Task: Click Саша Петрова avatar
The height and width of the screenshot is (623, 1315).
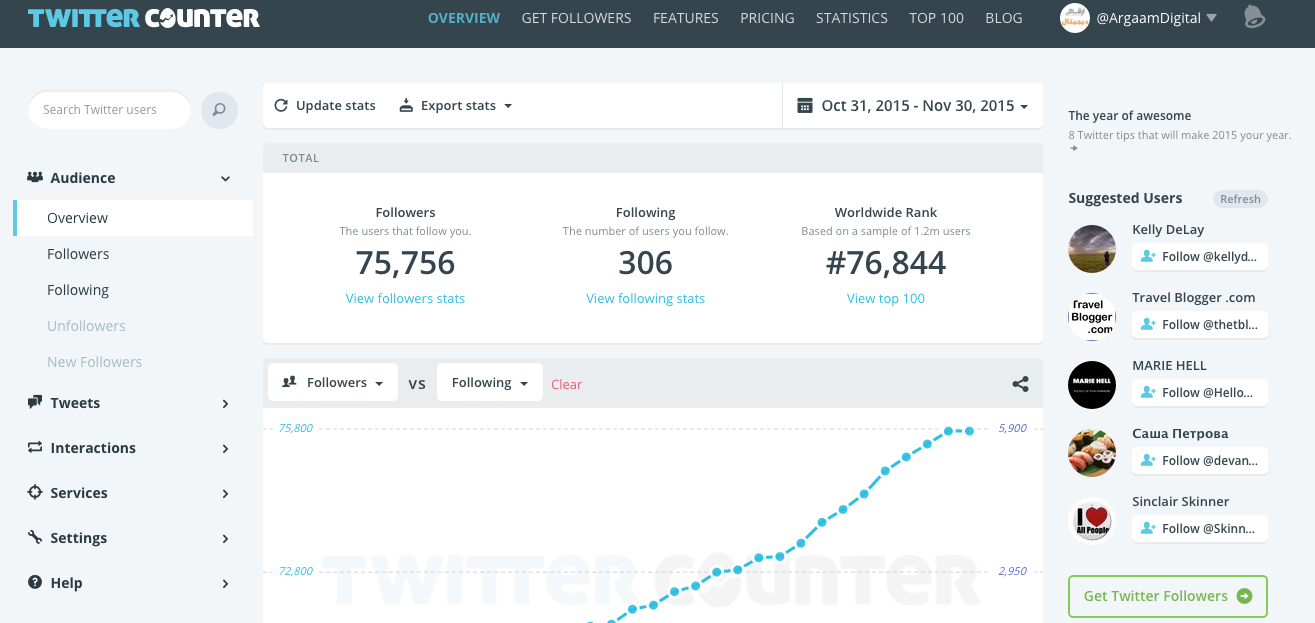Action: click(1092, 453)
